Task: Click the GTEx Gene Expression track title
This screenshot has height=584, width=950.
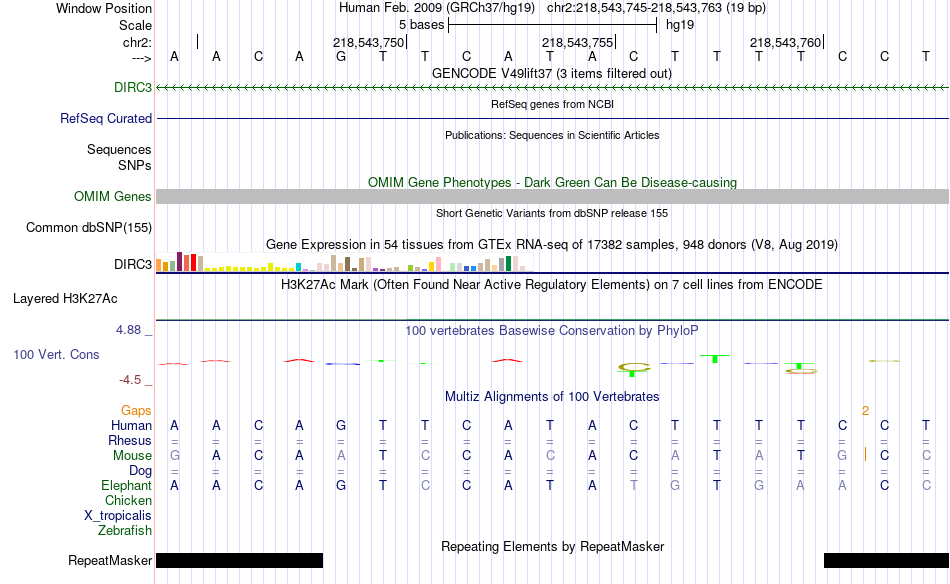Action: (551, 244)
